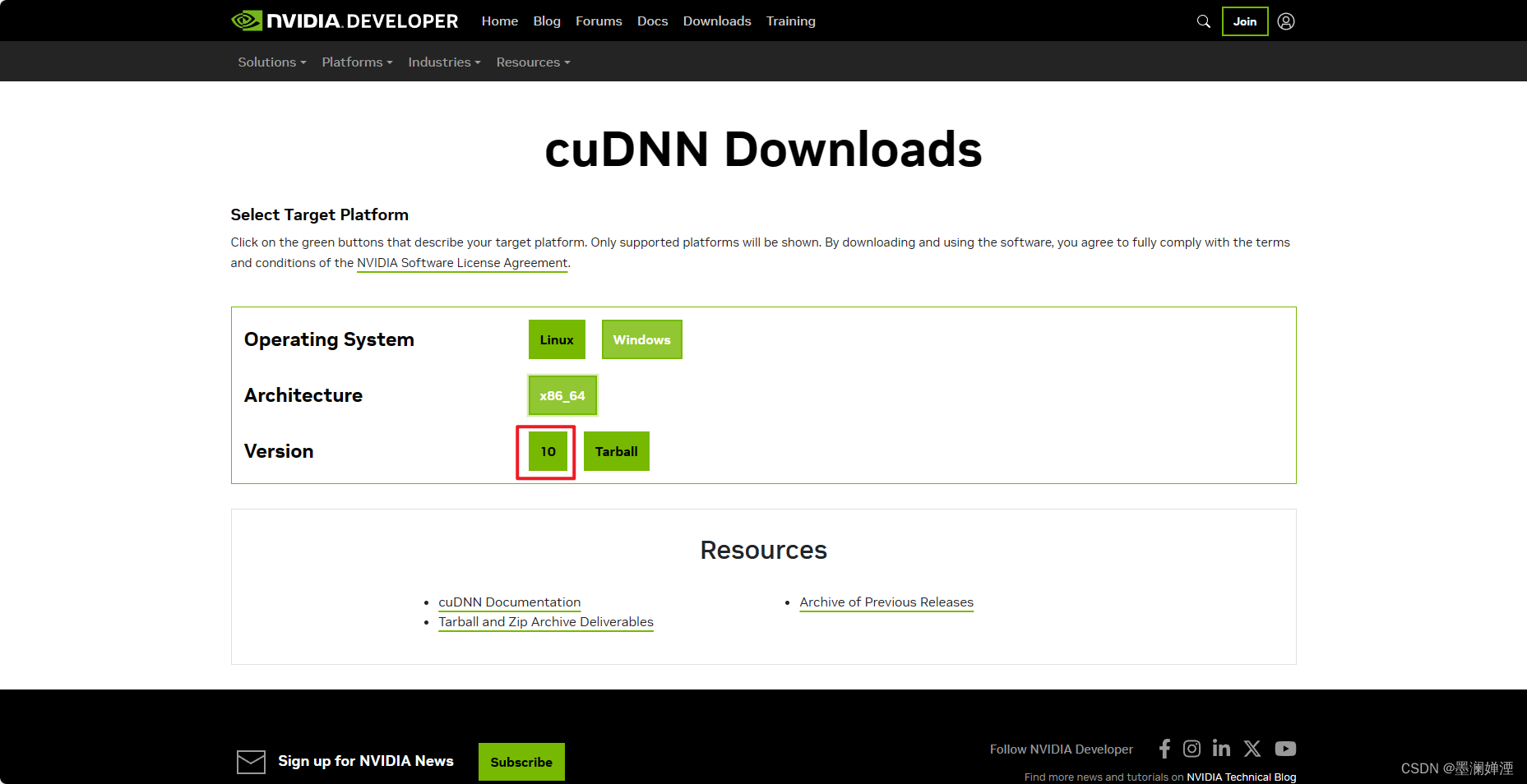The height and width of the screenshot is (784, 1527).
Task: Expand the Industries dropdown menu
Action: [x=444, y=62]
